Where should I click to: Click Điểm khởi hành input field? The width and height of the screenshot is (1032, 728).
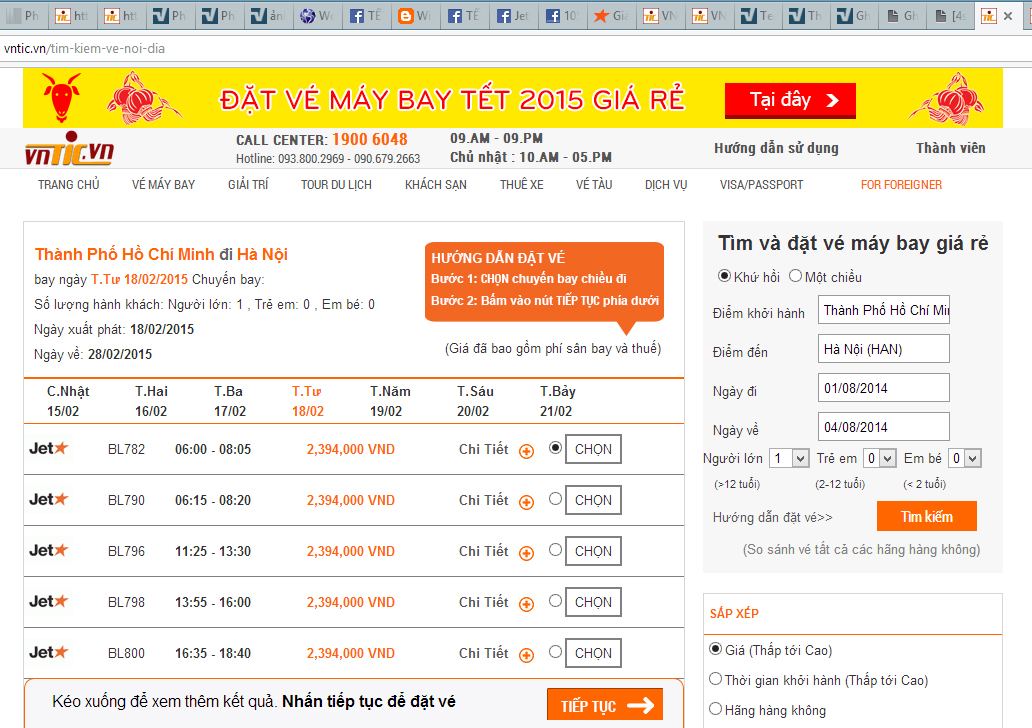[884, 310]
